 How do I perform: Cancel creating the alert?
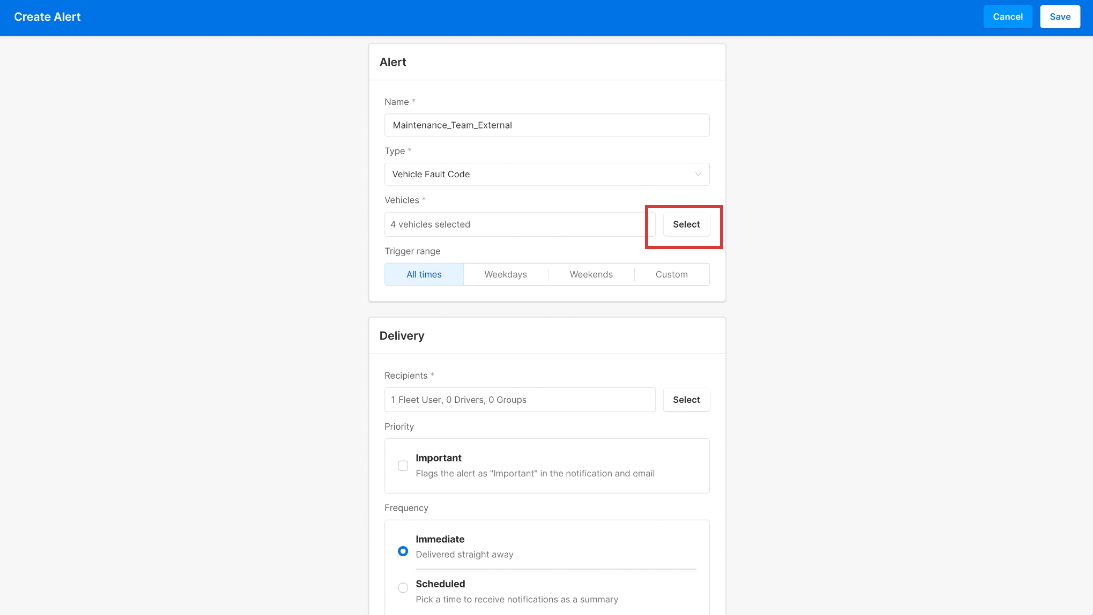tap(1007, 17)
